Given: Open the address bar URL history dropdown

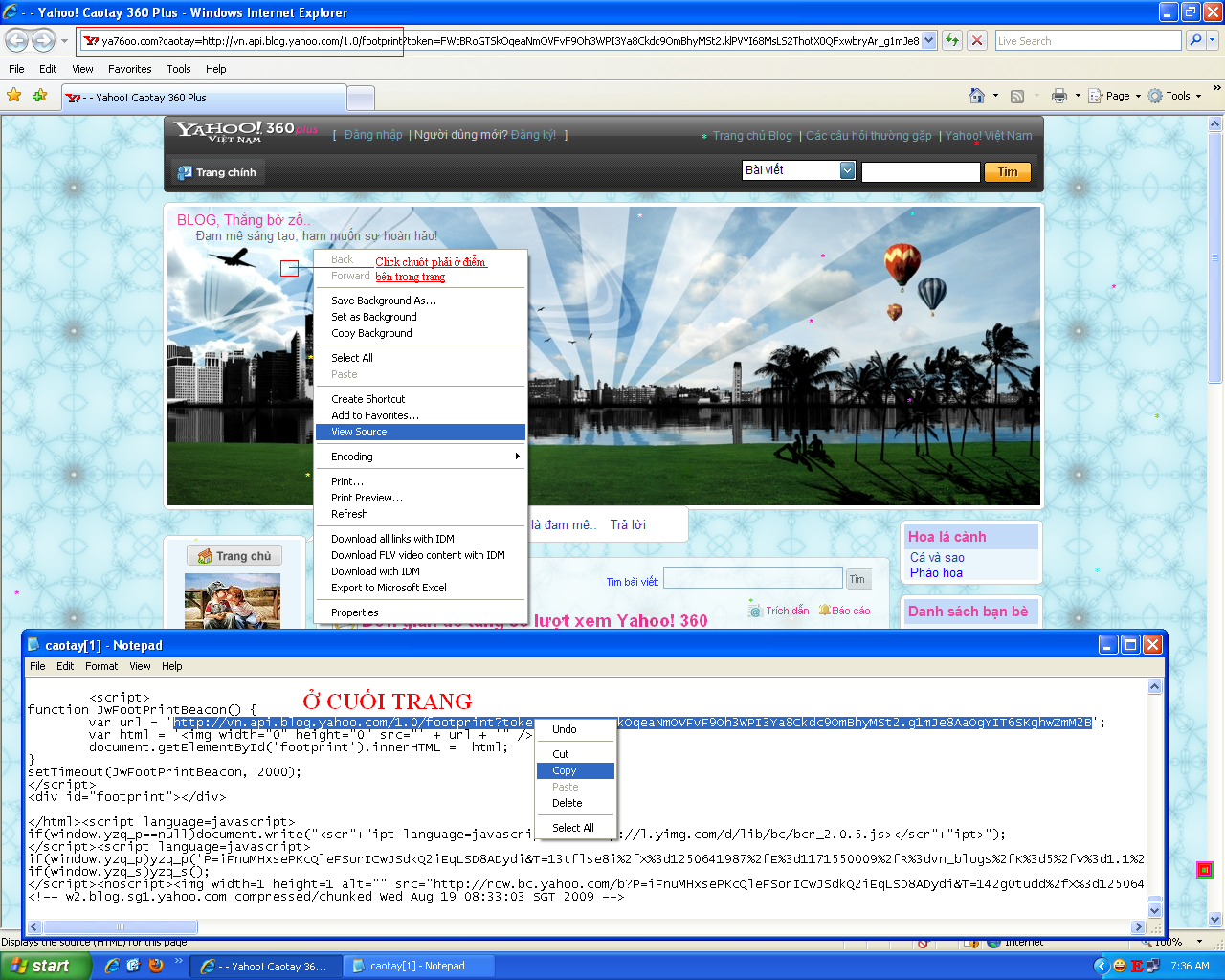Looking at the screenshot, I should pyautogui.click(x=928, y=41).
